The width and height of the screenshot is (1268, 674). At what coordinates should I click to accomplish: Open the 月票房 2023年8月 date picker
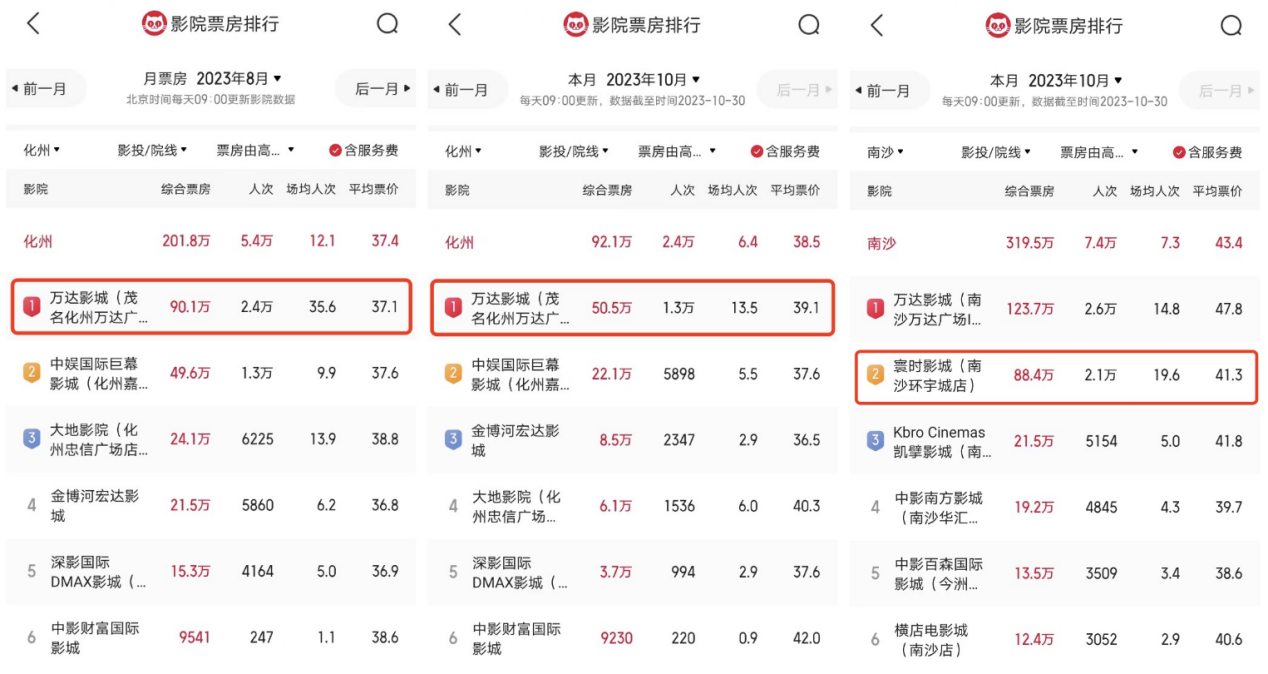[x=212, y=78]
